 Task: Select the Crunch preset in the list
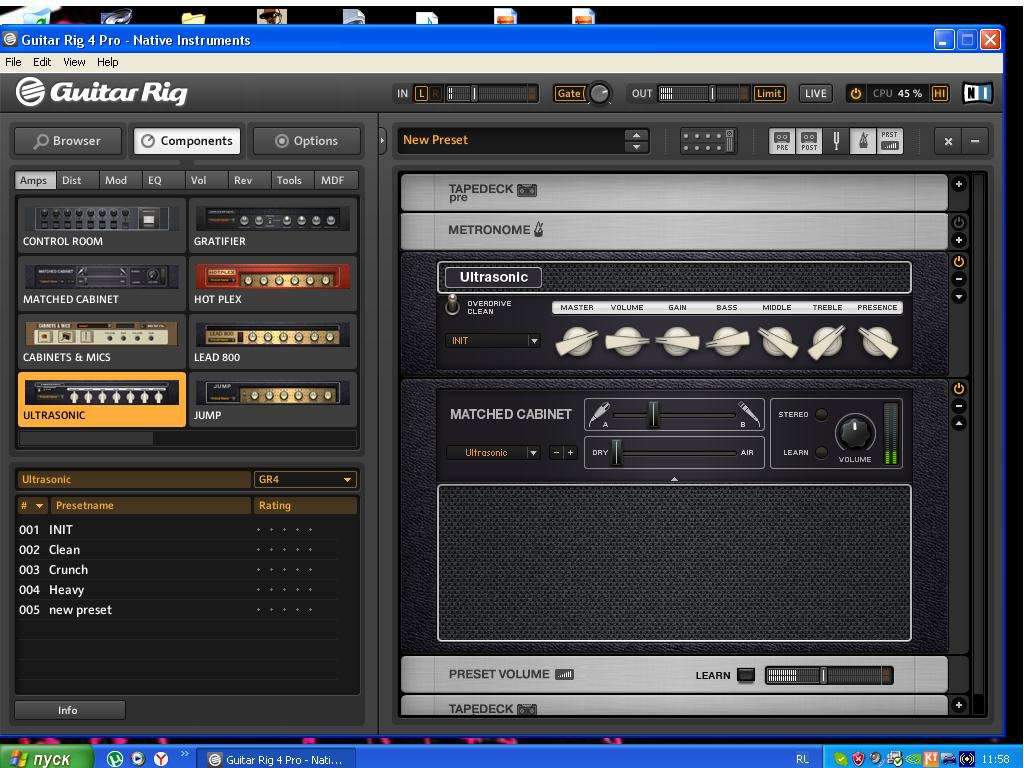pyautogui.click(x=68, y=570)
